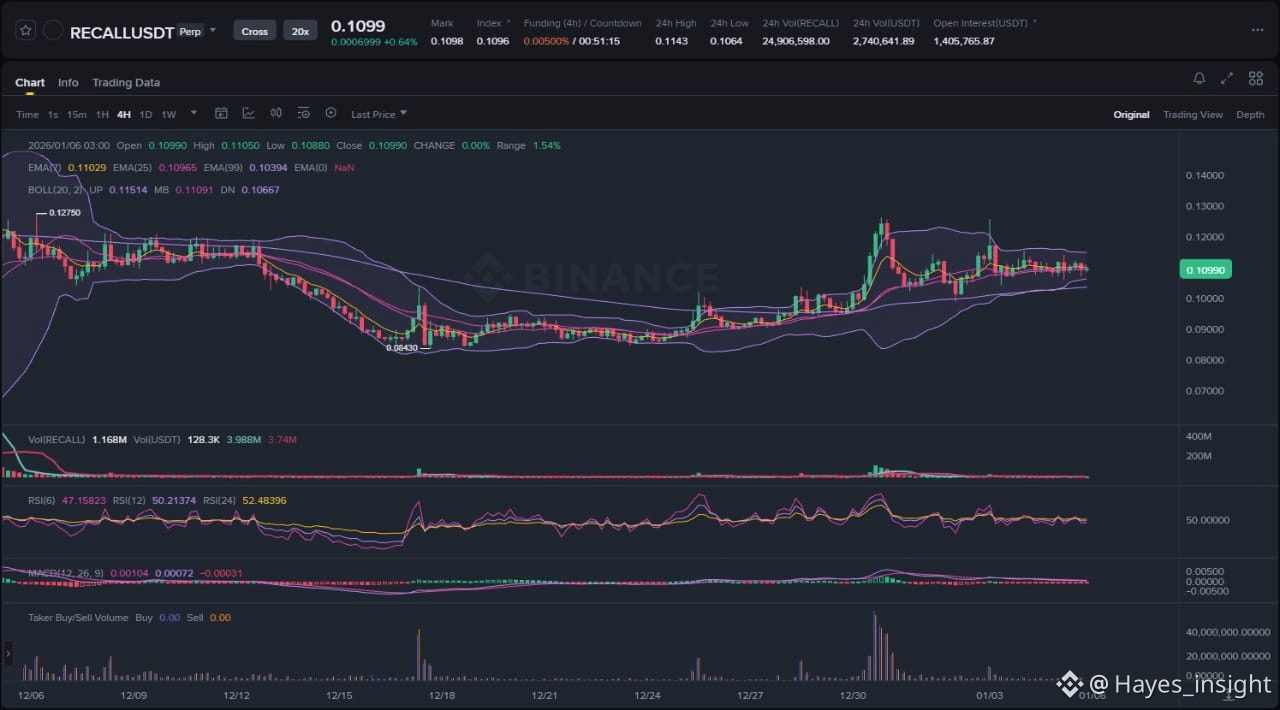The image size is (1280, 710).
Task: Click the Open Interest(USDT) label
Action: [980, 23]
